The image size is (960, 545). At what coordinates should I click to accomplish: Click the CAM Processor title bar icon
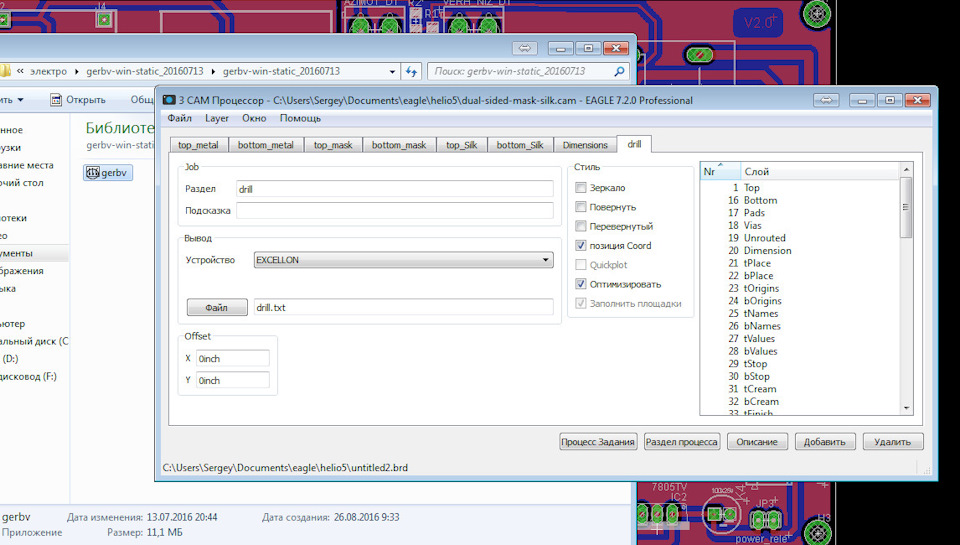tap(168, 100)
